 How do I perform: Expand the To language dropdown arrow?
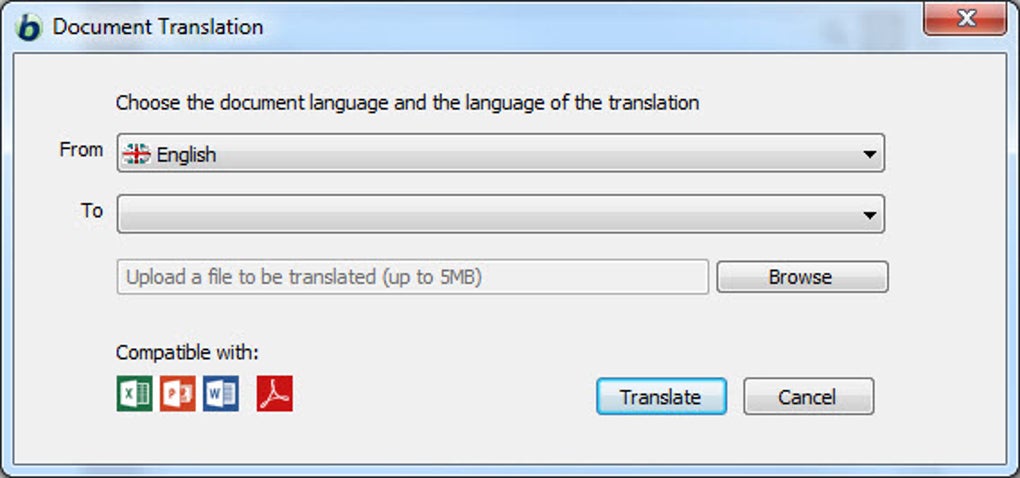[x=869, y=214]
